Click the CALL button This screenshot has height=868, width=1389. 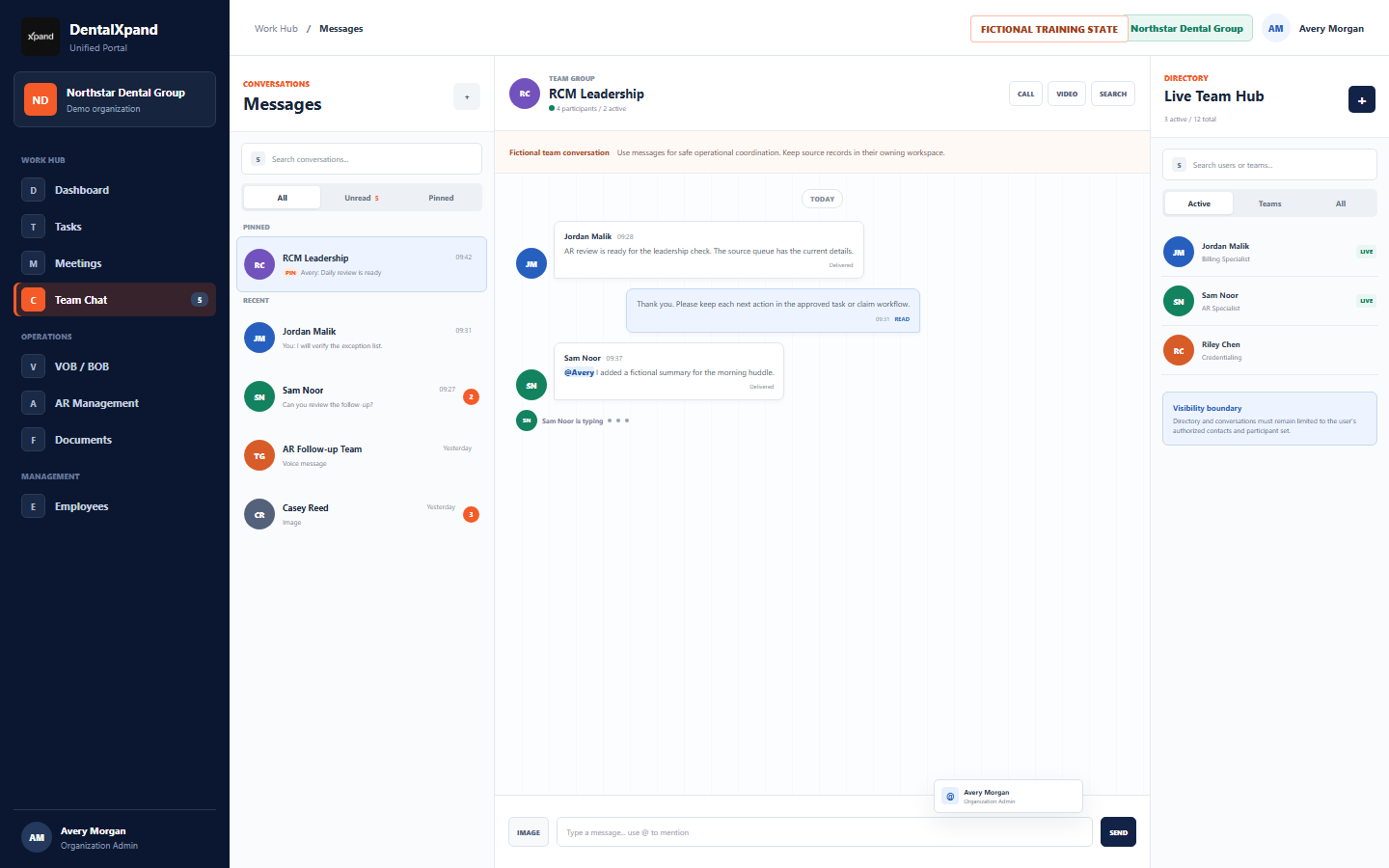pyautogui.click(x=1026, y=94)
